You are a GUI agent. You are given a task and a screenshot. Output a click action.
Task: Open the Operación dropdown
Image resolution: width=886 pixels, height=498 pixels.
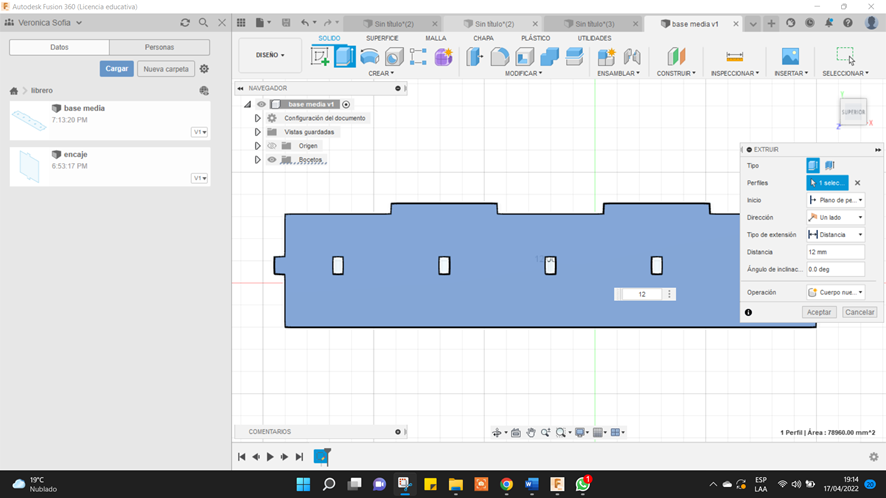pos(835,292)
